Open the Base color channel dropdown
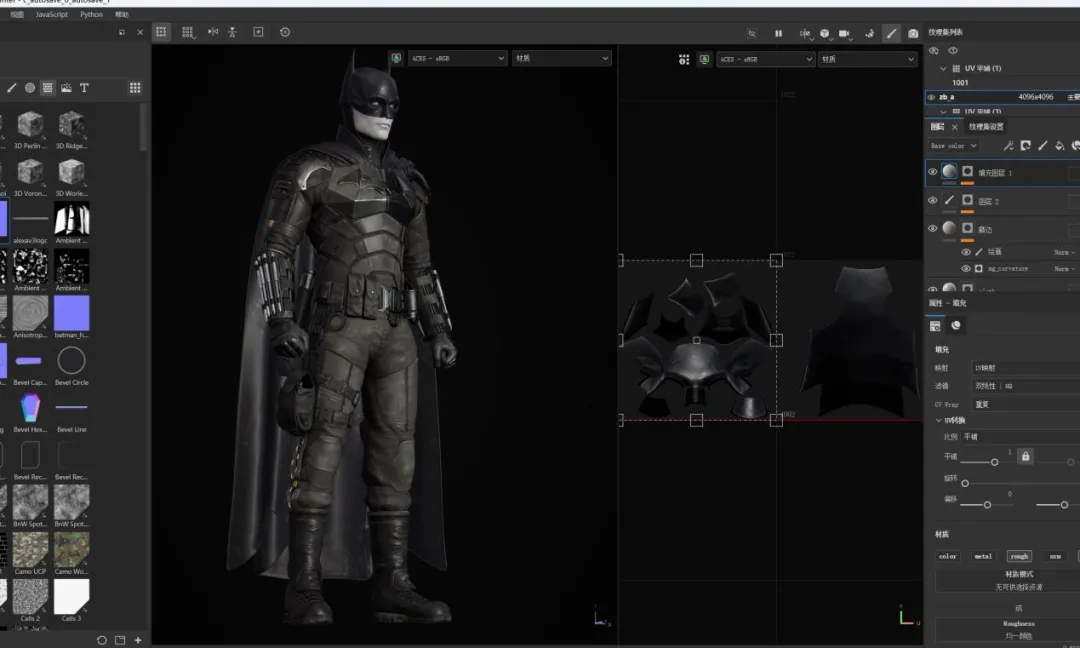 (954, 146)
